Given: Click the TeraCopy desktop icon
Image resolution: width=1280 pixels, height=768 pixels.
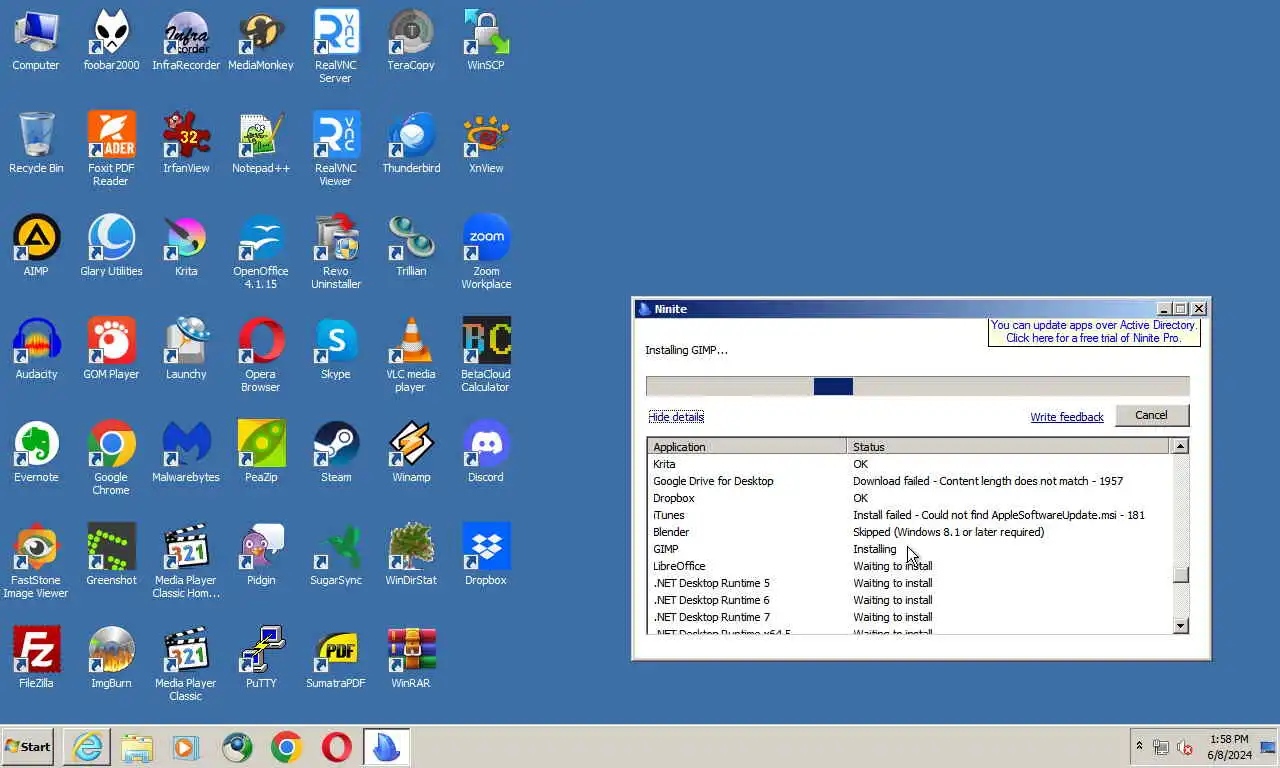Looking at the screenshot, I should (x=411, y=41).
